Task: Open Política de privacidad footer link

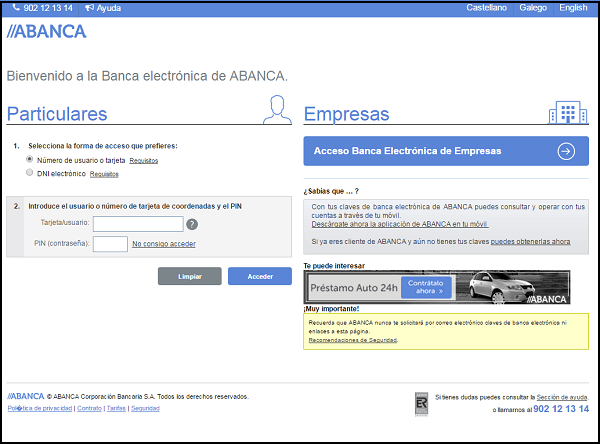Action: [40, 408]
